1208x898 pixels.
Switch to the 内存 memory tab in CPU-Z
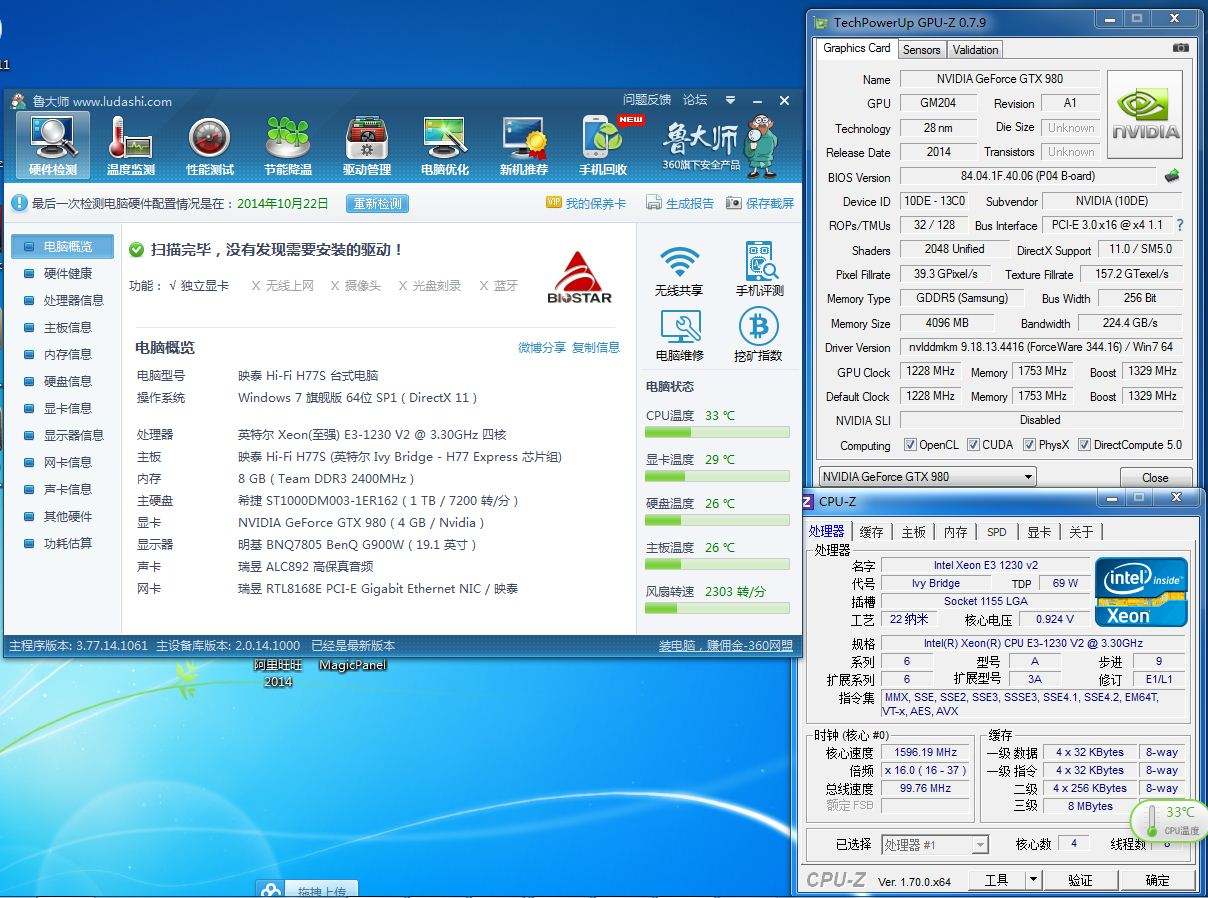tap(955, 532)
